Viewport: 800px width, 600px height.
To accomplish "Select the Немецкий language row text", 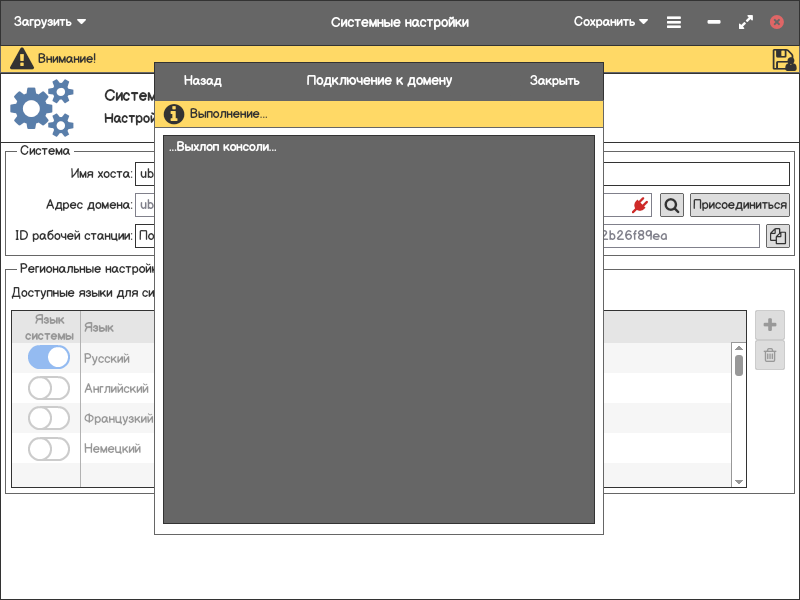I will click(x=112, y=448).
